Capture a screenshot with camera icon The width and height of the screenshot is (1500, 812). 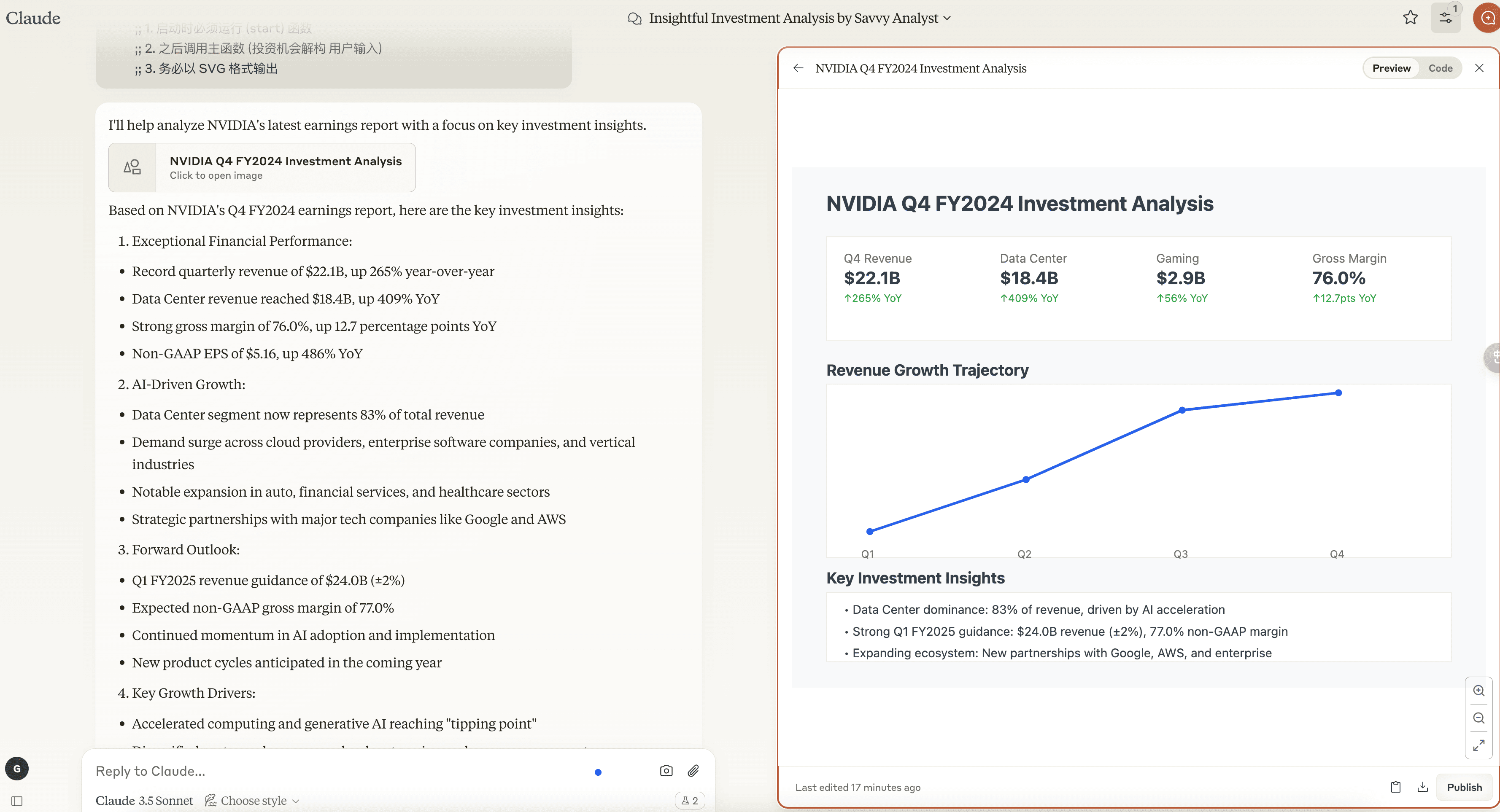pyautogui.click(x=666, y=771)
